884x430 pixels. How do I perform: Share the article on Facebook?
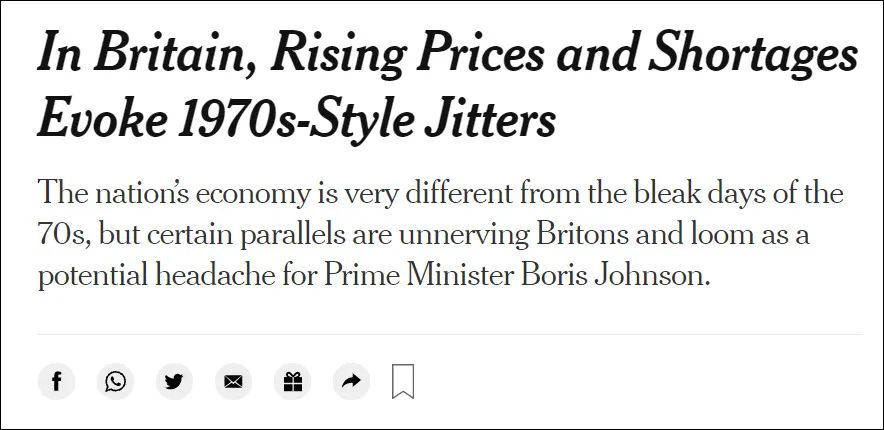pyautogui.click(x=56, y=382)
